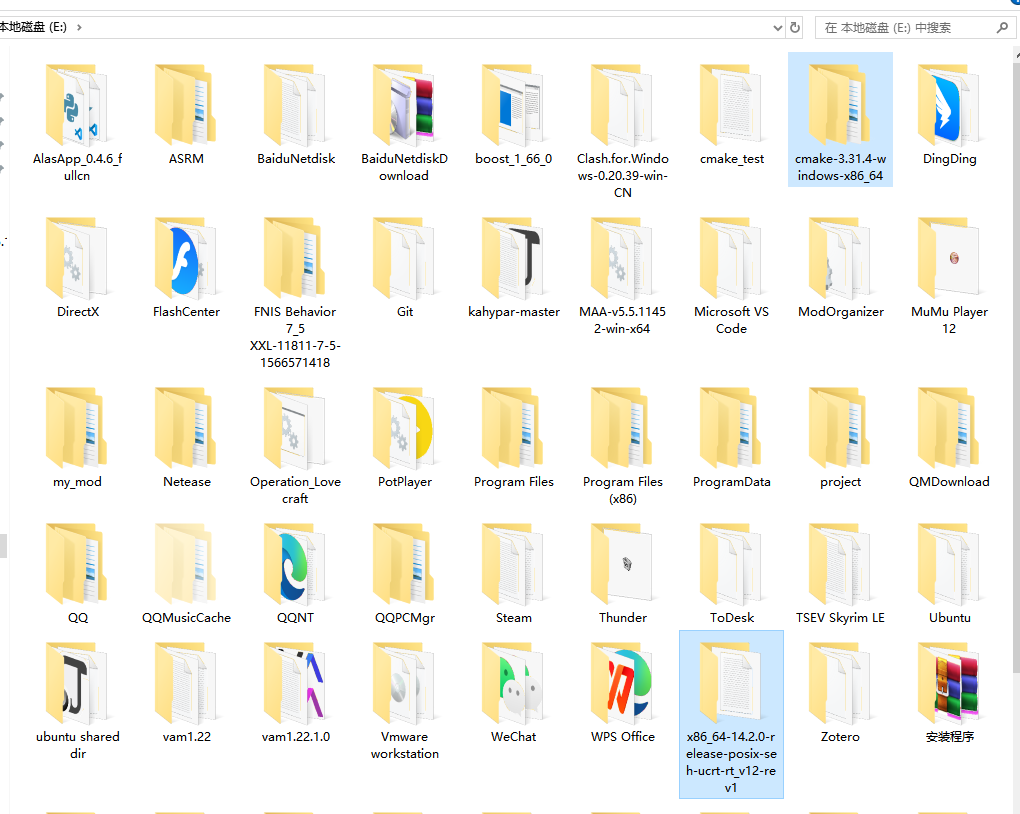The image size is (1020, 814).
Task: Select the WPS Office folder icon
Action: [x=623, y=683]
